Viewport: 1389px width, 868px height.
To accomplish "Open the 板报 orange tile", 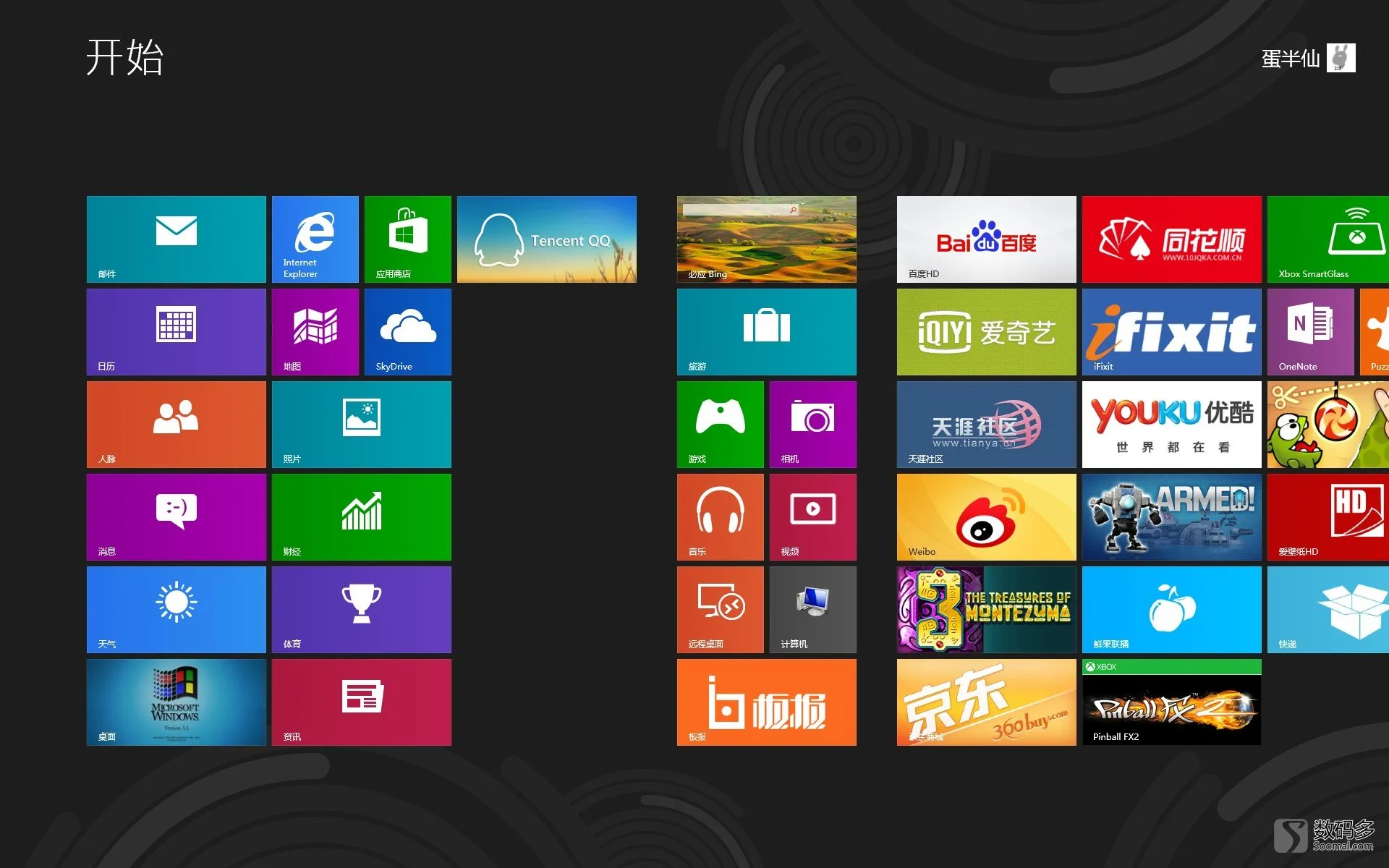I will (767, 702).
